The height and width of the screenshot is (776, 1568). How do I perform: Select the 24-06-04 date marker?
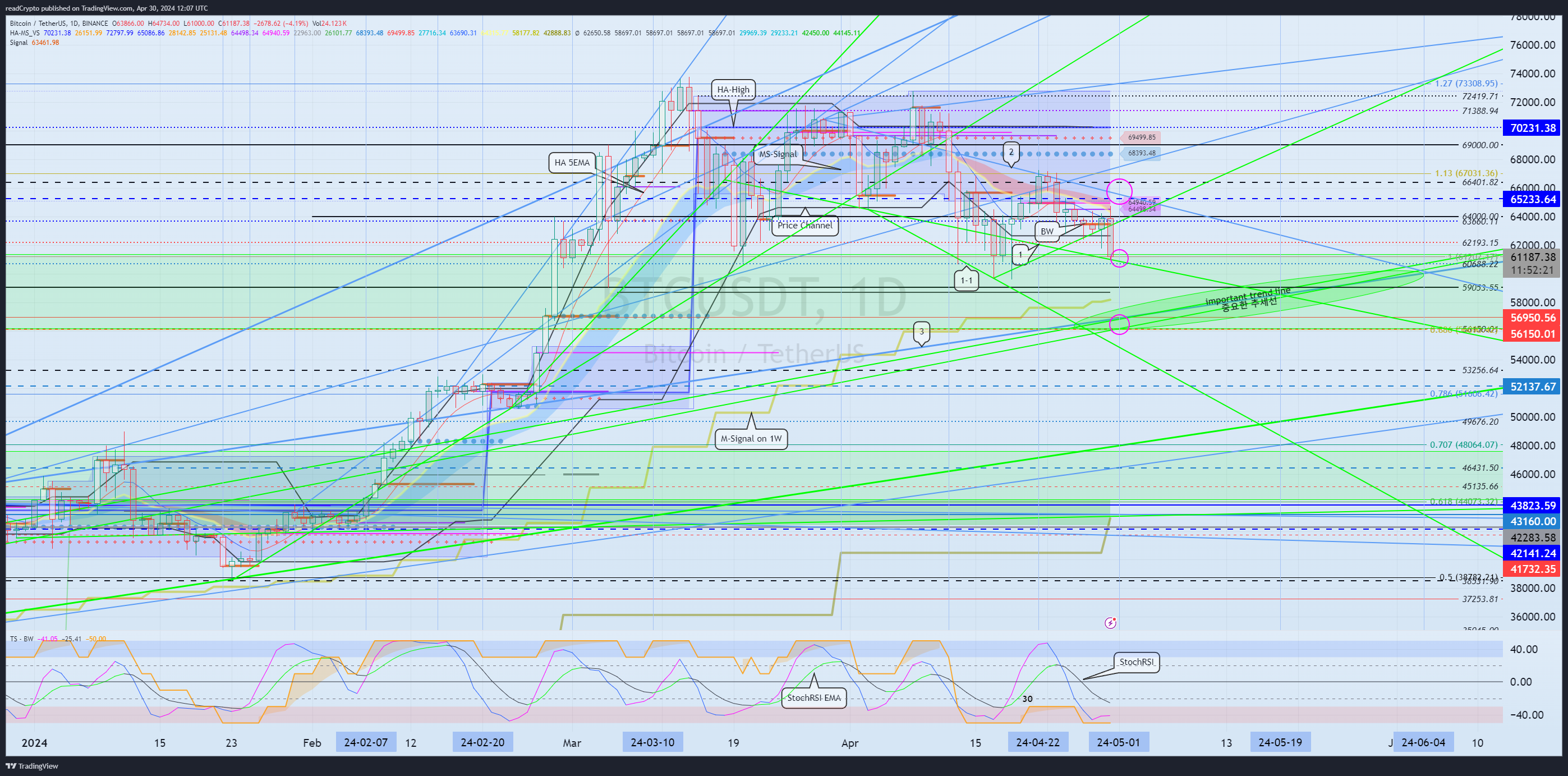[1423, 742]
